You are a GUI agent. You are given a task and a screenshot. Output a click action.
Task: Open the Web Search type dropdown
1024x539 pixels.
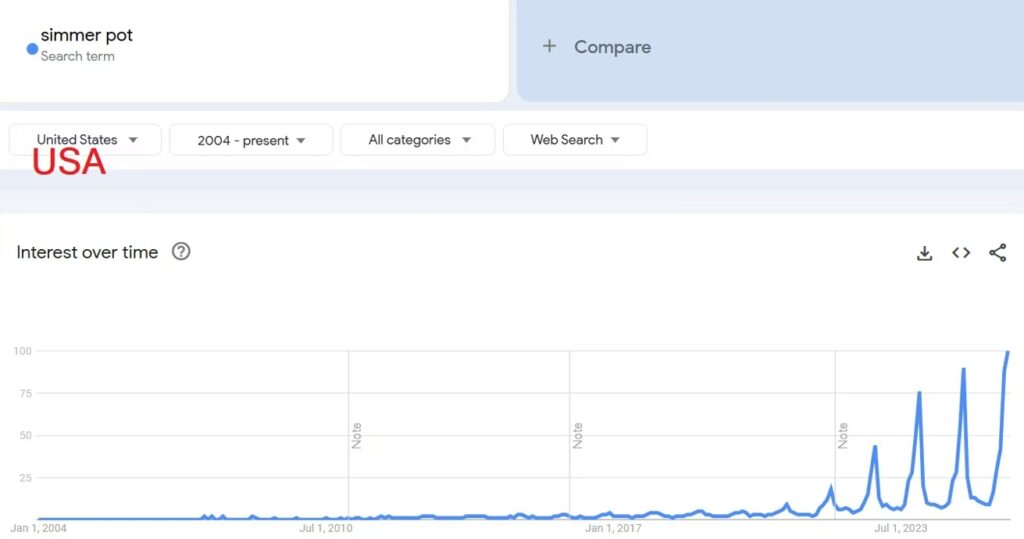click(575, 140)
